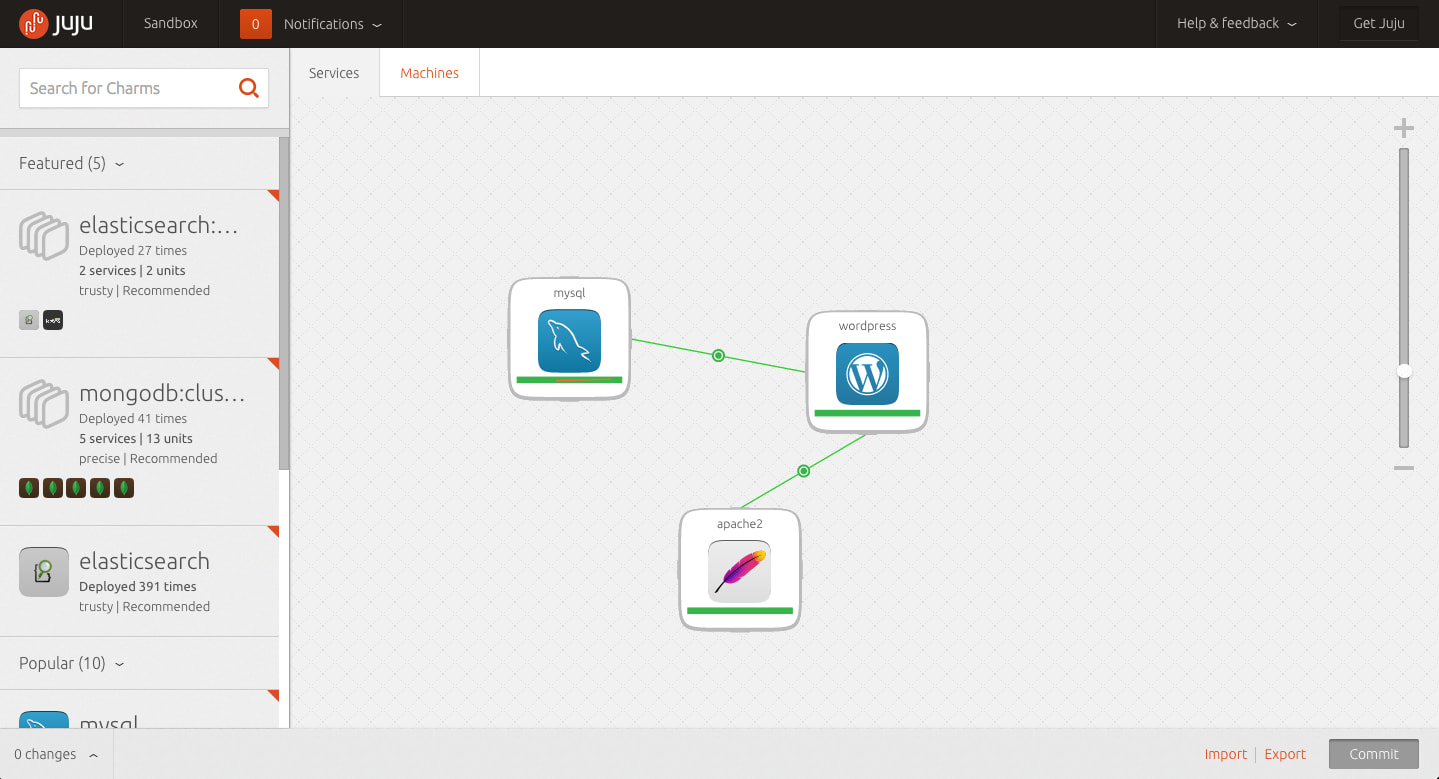Click the elasticsearch cluster bundle icon
The width and height of the screenshot is (1439, 779).
43,235
